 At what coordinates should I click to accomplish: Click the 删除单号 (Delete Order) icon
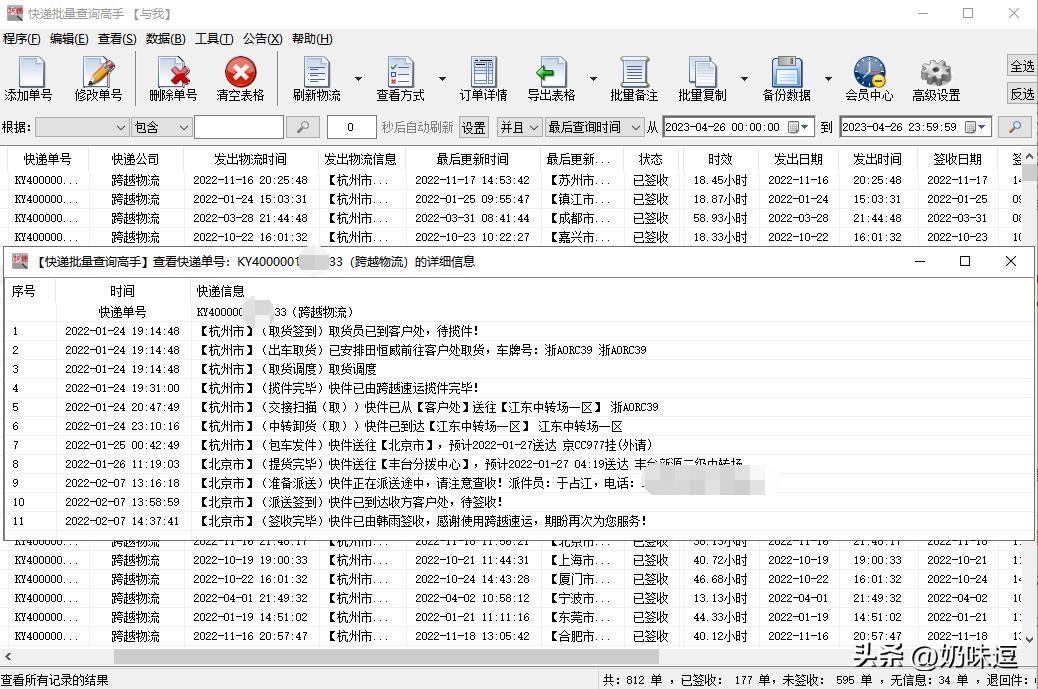(174, 76)
